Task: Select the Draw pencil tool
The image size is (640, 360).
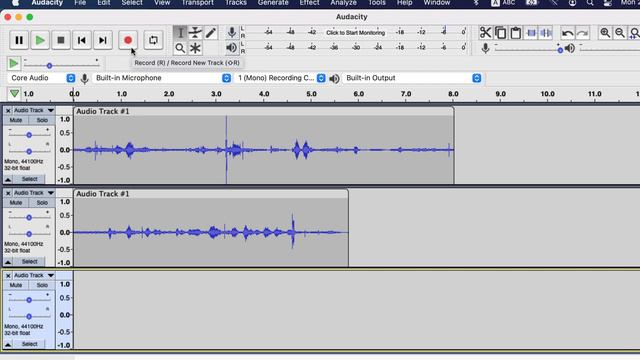Action: [x=211, y=33]
